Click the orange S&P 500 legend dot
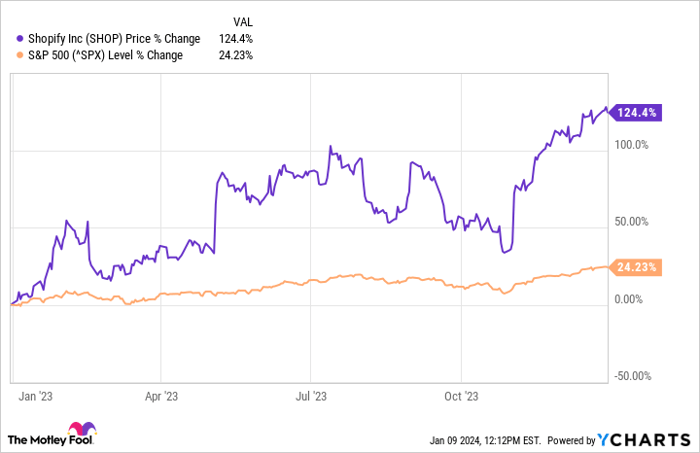The width and height of the screenshot is (700, 453). [x=20, y=55]
